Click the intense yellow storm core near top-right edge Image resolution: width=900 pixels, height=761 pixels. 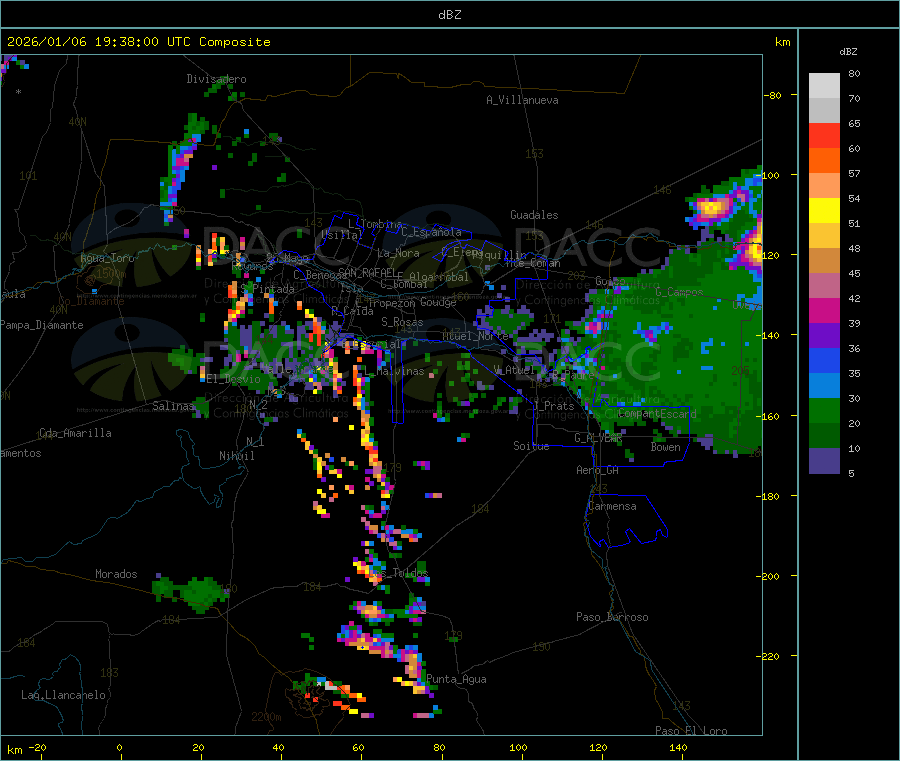coord(712,207)
